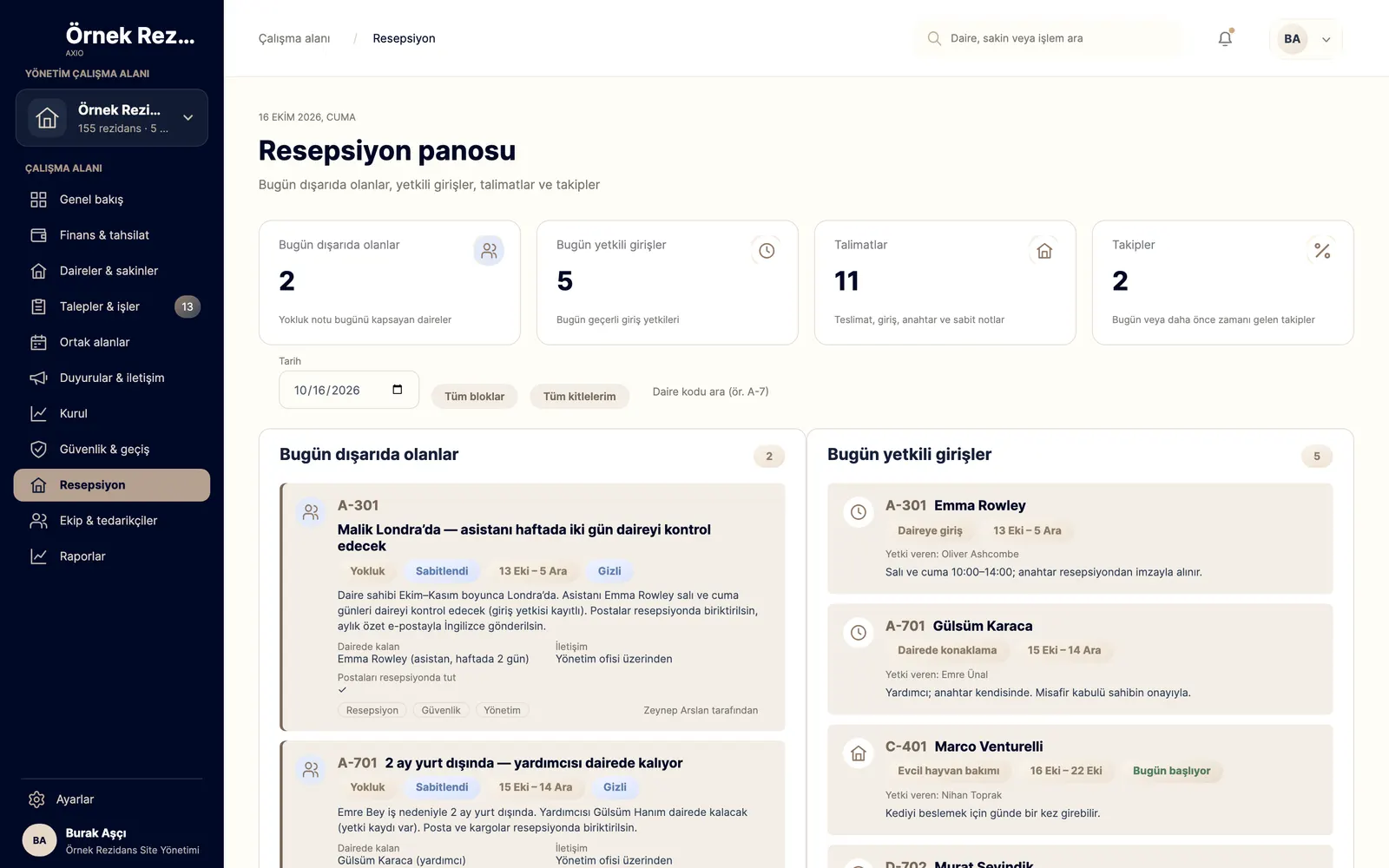
Task: Click the settings gear icon beside Ayarlar
Action: tap(36, 799)
